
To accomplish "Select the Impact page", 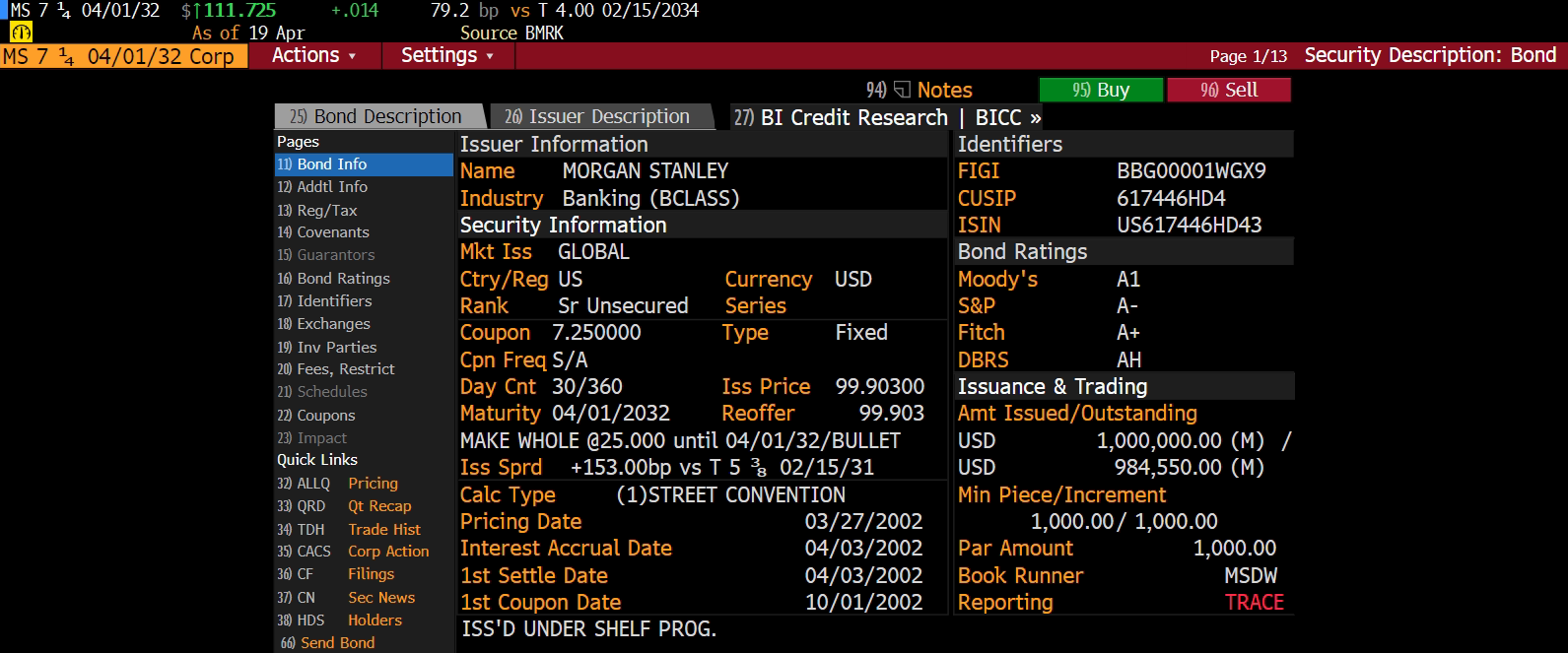I will click(364, 438).
